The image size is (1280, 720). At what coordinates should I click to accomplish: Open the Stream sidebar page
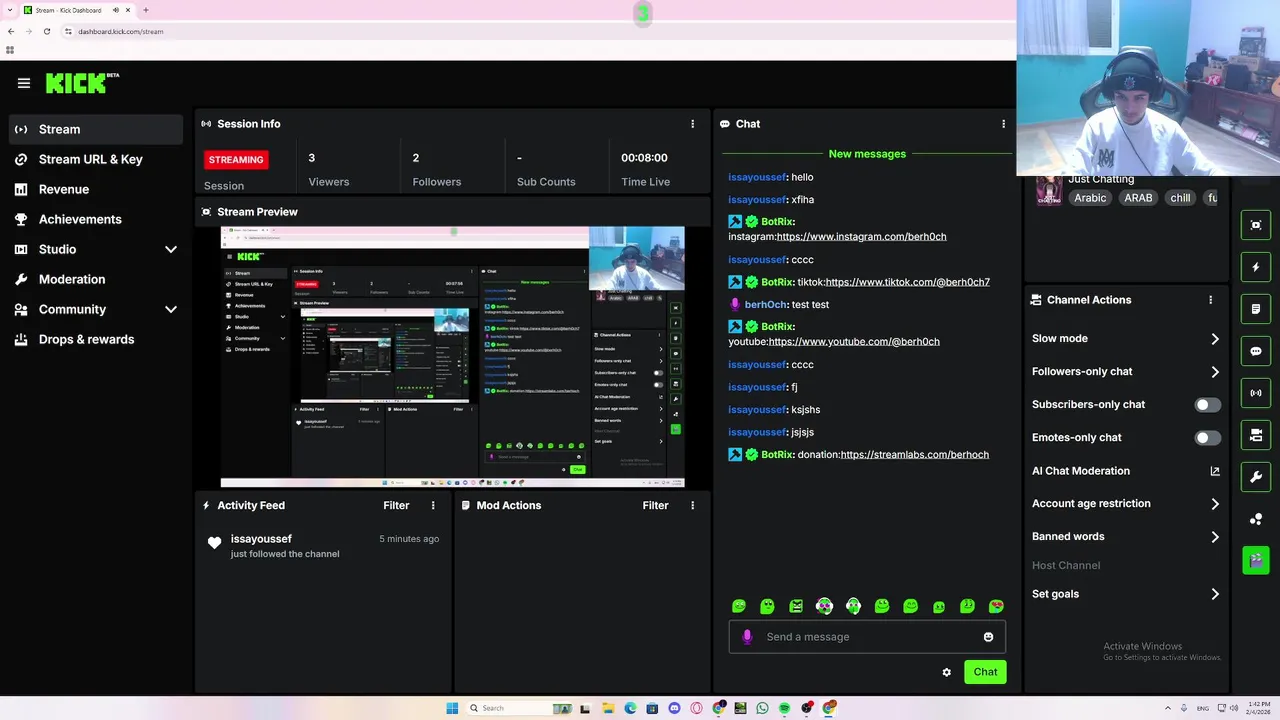coord(96,129)
